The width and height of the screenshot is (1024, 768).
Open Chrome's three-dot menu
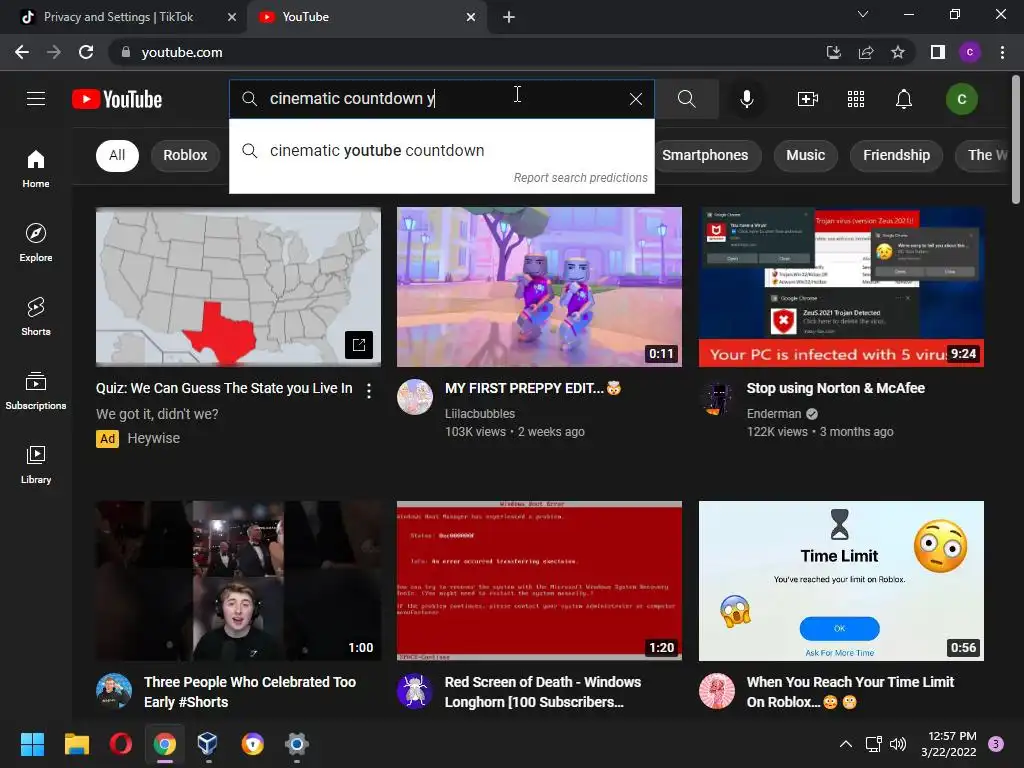[1002, 52]
